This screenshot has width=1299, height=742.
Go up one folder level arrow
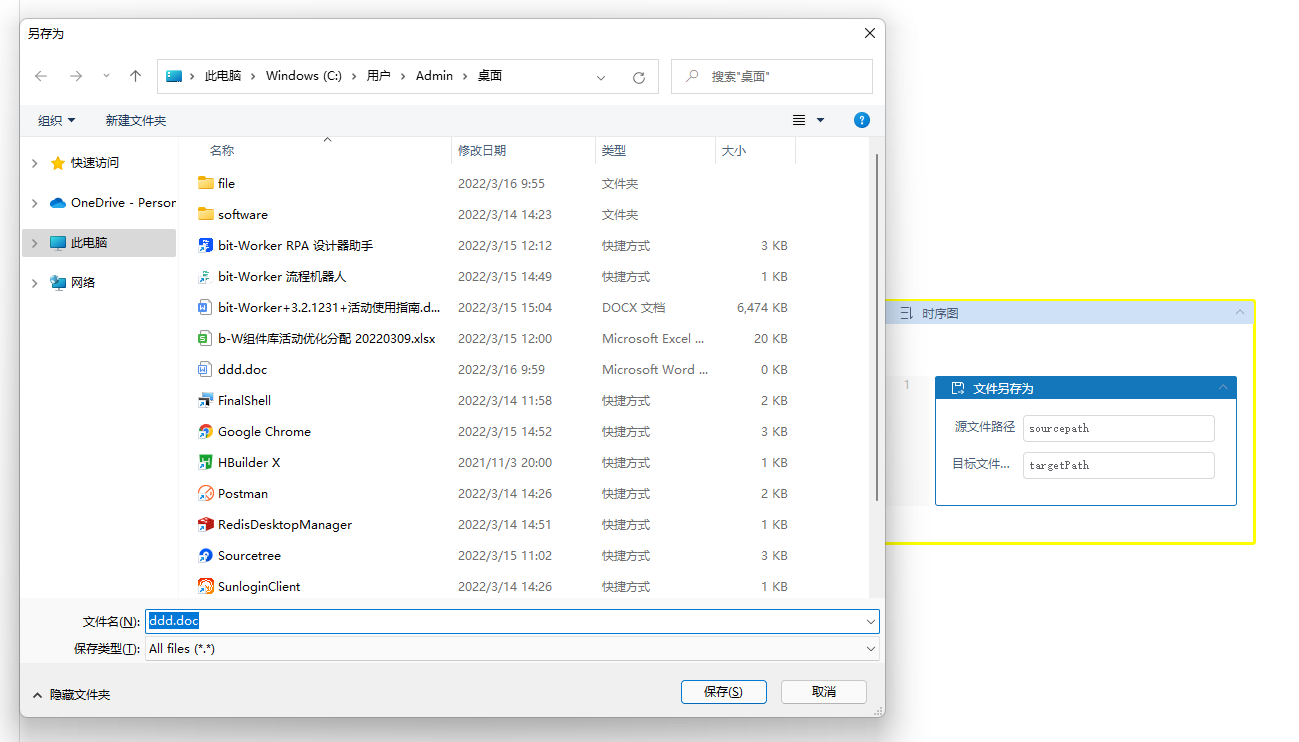[x=136, y=76]
